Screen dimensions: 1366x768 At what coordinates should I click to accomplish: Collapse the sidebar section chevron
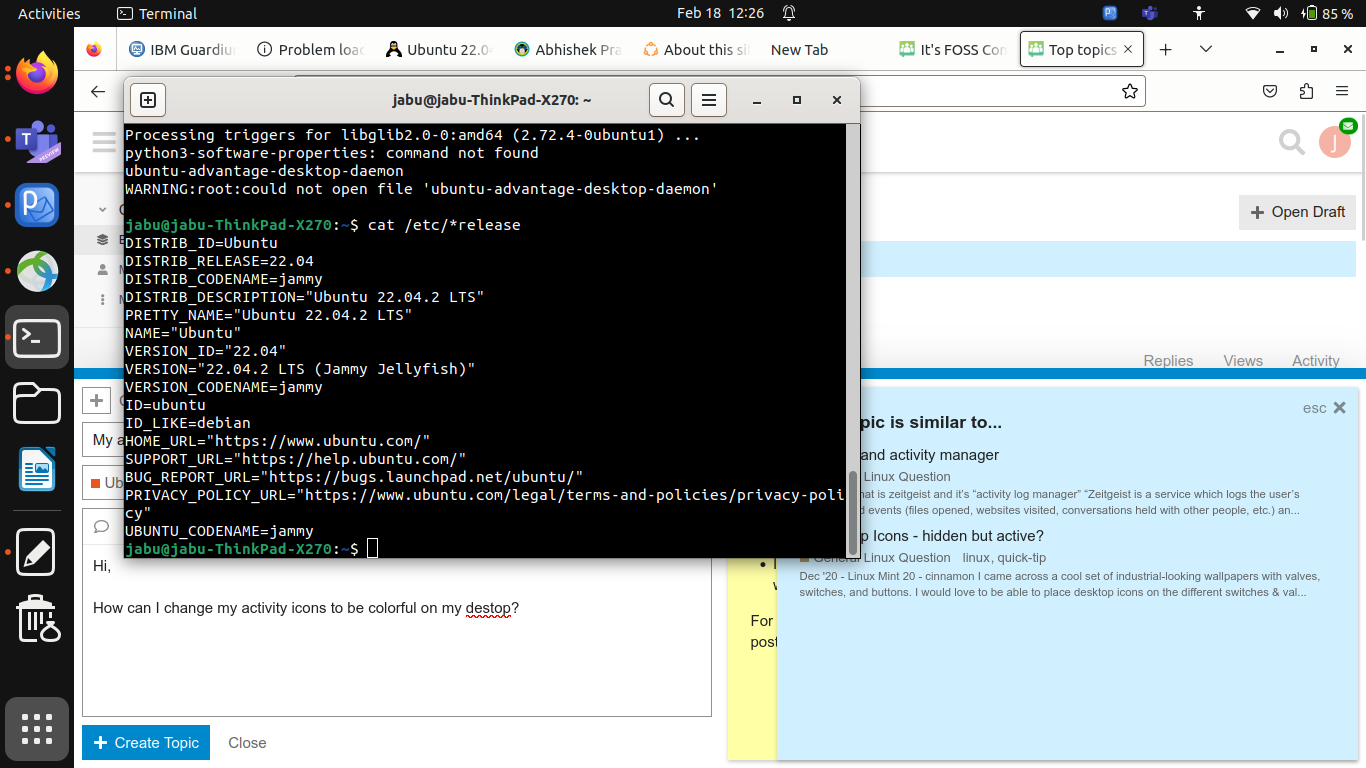click(x=102, y=210)
